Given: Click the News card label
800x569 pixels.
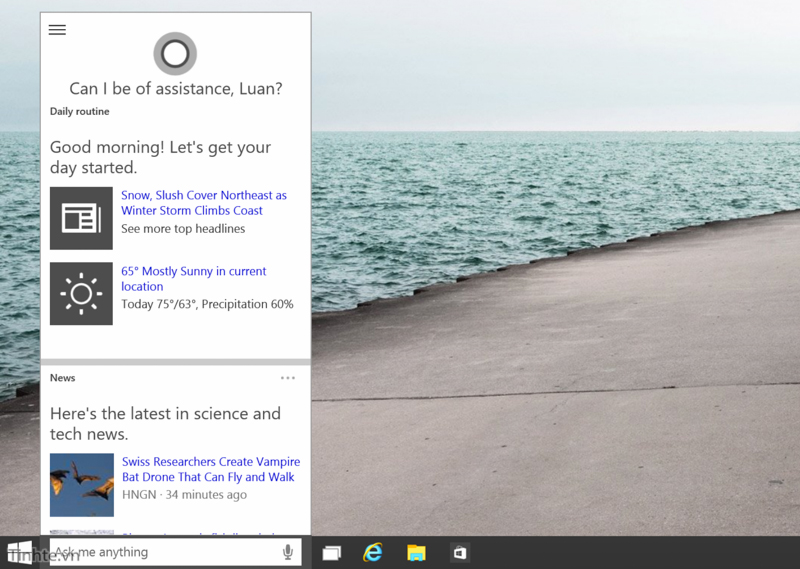Looking at the screenshot, I should (63, 378).
